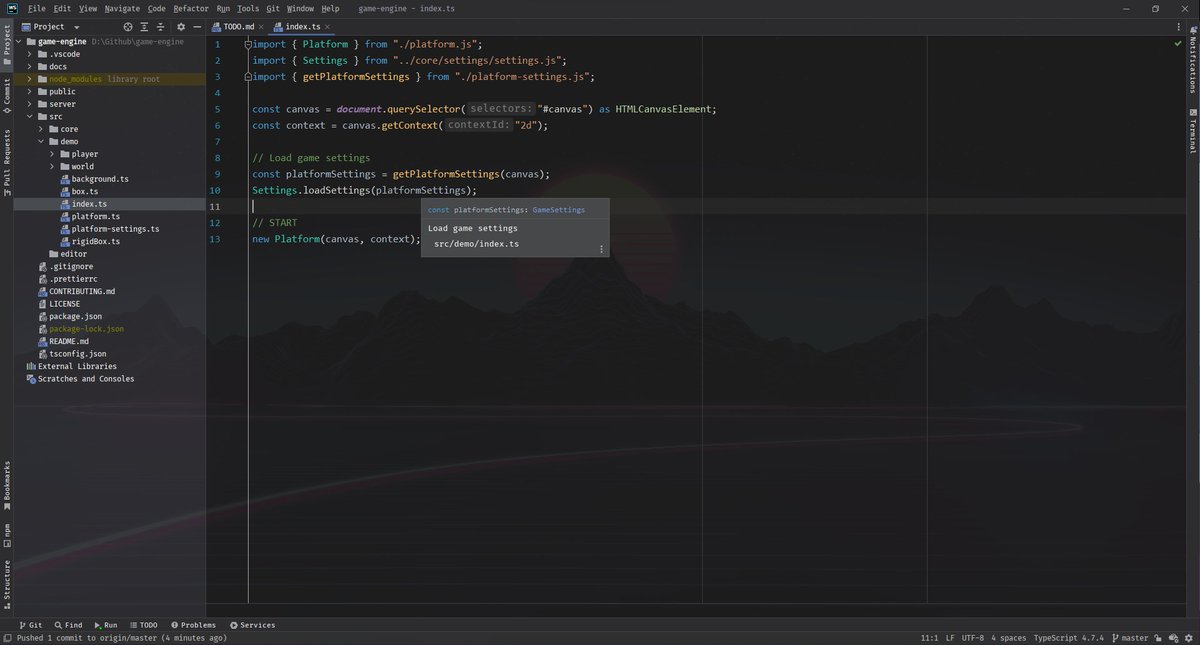Screen dimensions: 1200x645
Task: Click GameSettings type link in popup
Action: [x=559, y=210]
